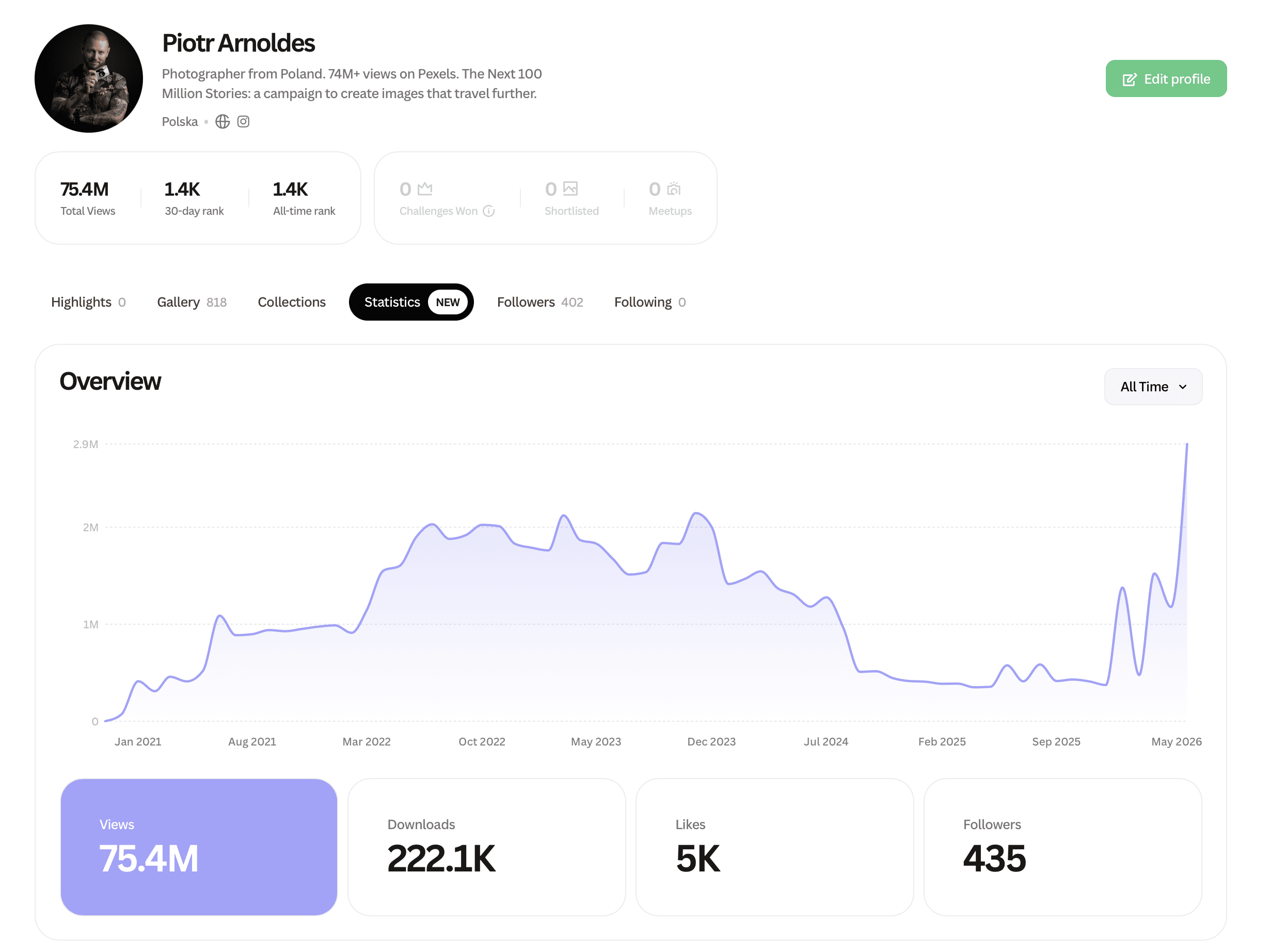The height and width of the screenshot is (952, 1270).
Task: Click the pencil icon on Edit profile
Action: 1129,79
